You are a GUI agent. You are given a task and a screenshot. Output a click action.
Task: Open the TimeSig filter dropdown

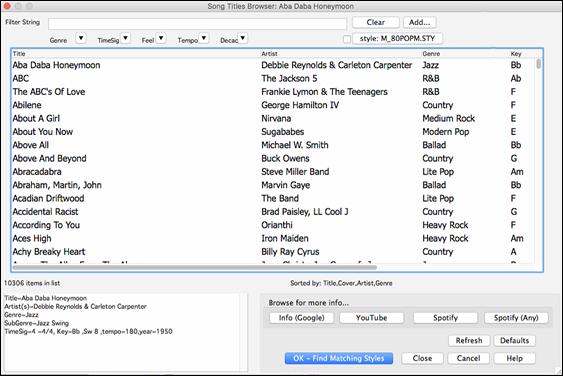(125, 38)
